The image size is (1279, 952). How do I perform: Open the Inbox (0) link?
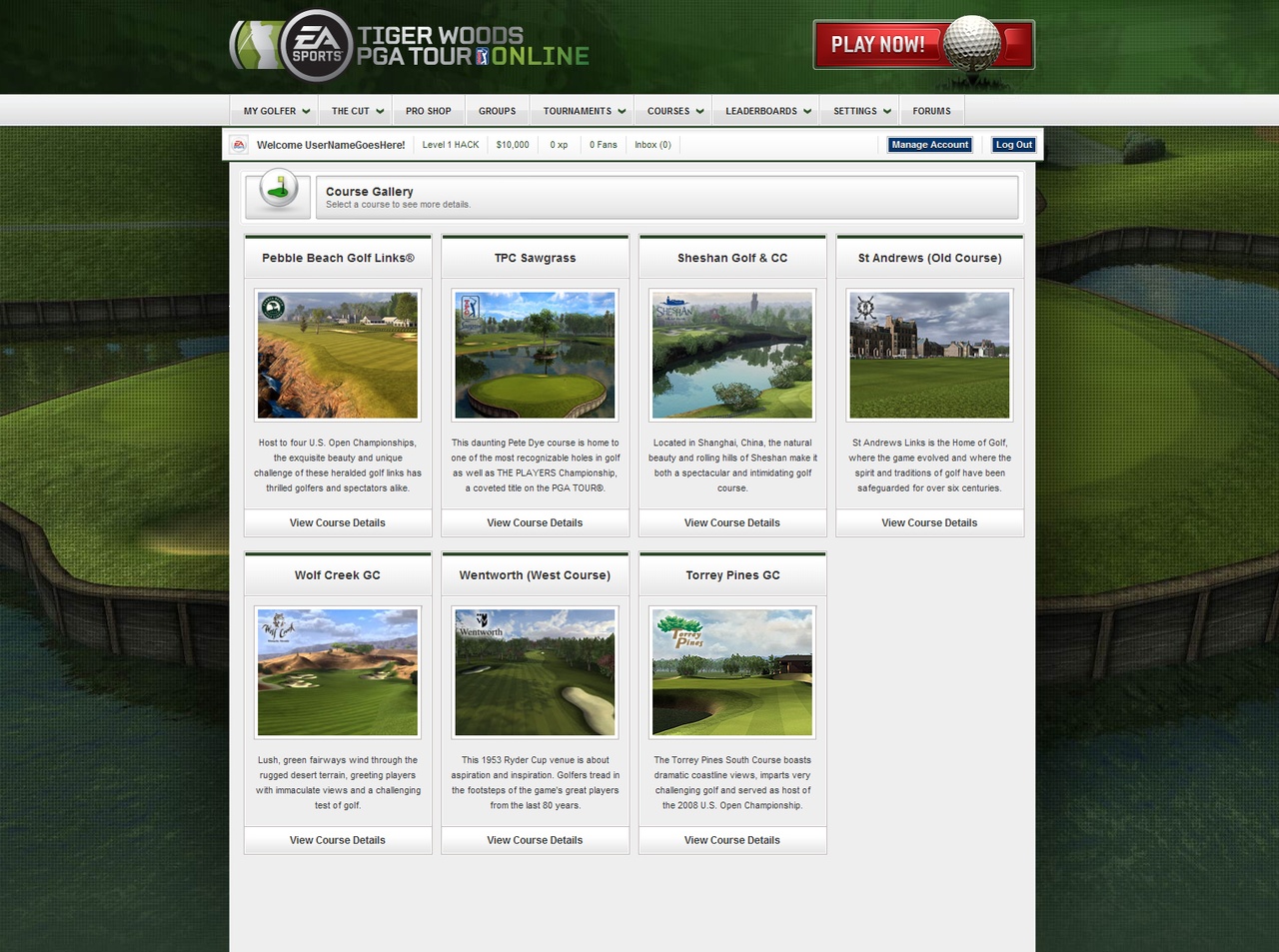click(x=652, y=145)
